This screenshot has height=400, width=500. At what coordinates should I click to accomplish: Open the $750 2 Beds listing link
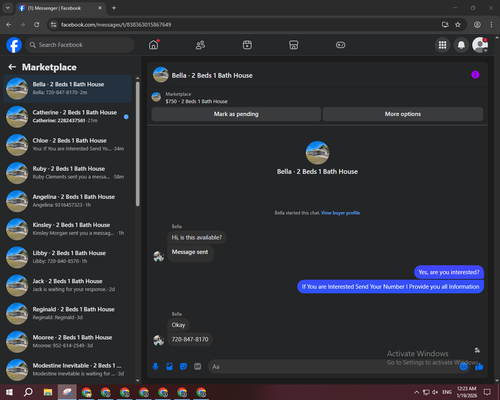(x=197, y=101)
